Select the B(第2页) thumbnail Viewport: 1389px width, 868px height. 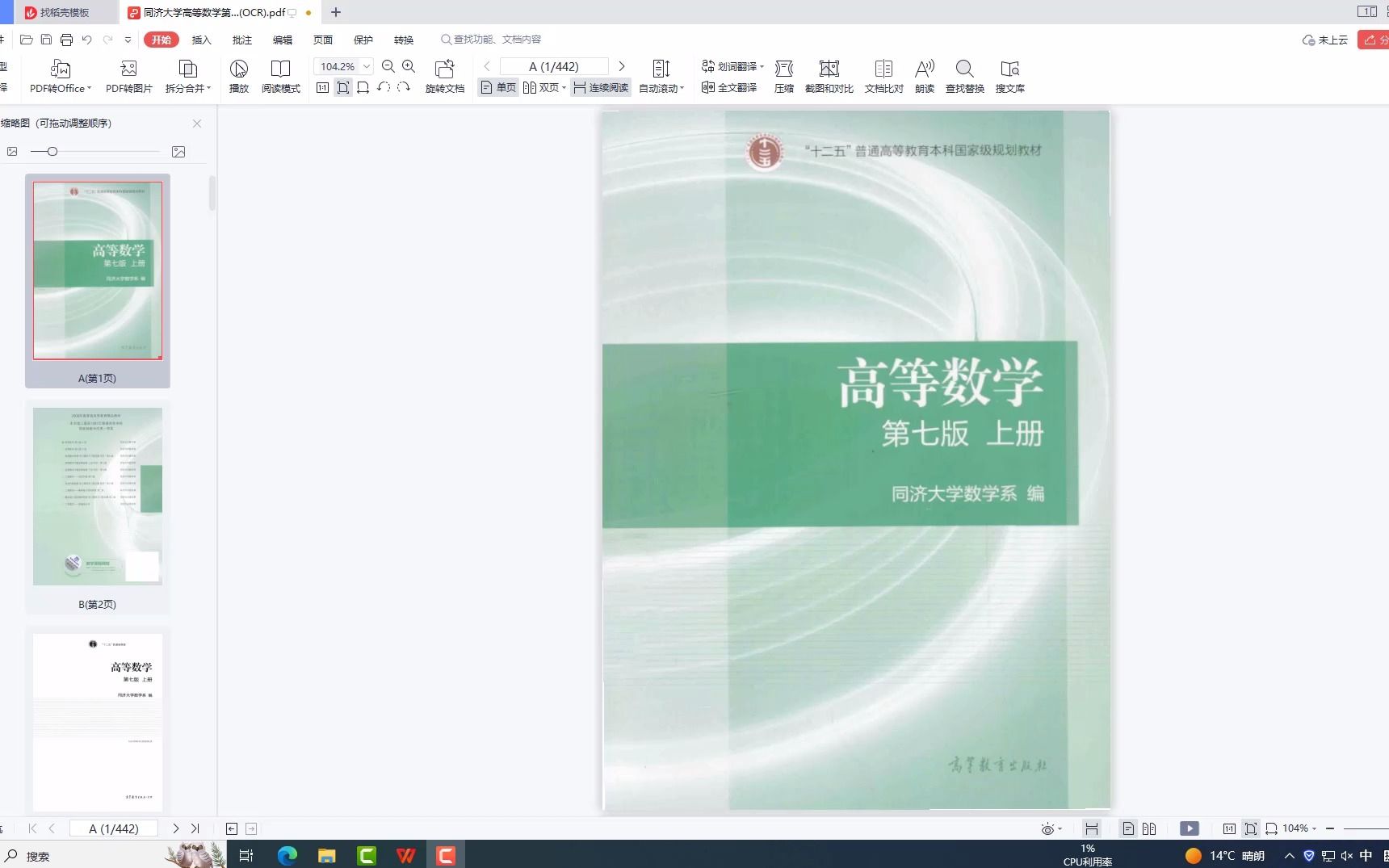click(x=98, y=507)
